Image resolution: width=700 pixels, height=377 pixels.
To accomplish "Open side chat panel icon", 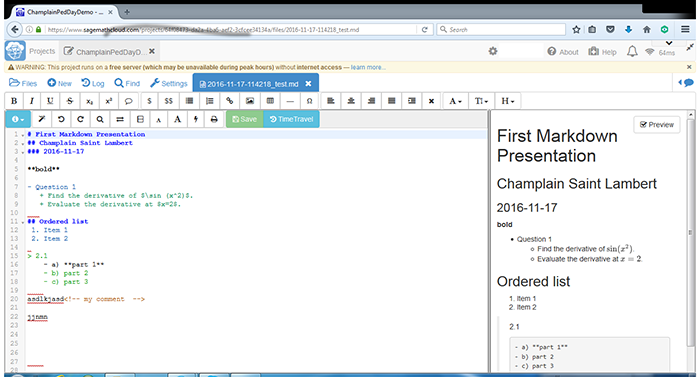I will tap(686, 83).
